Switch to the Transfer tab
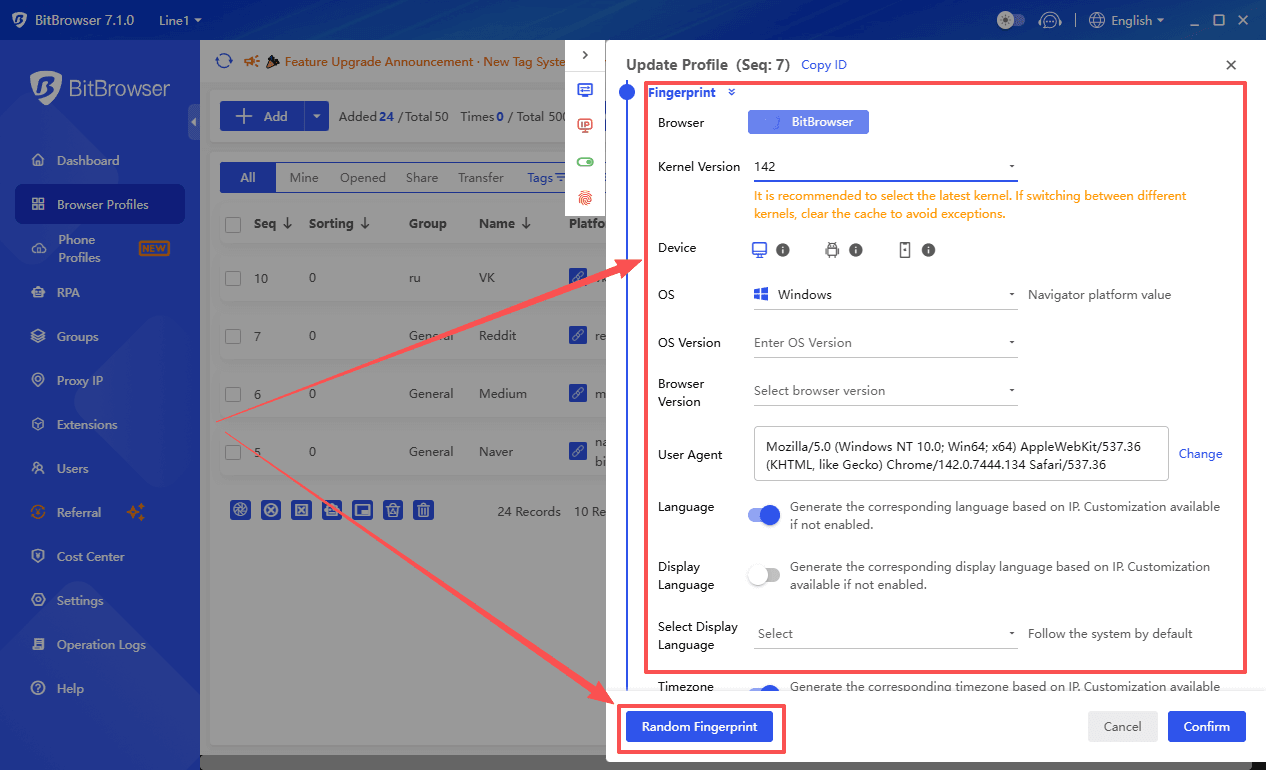1266x770 pixels. 481,177
